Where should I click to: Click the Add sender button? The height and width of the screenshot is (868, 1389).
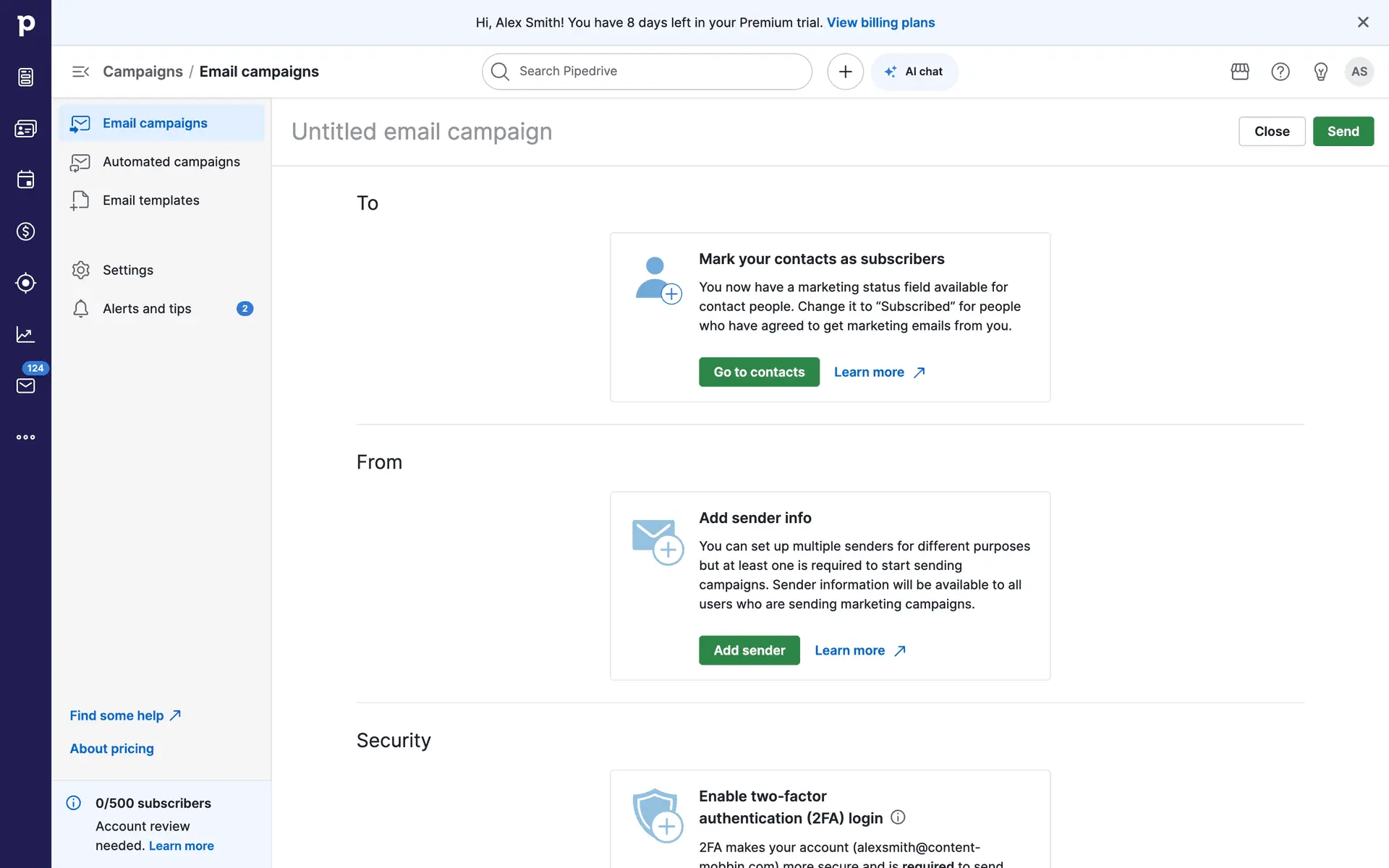pyautogui.click(x=749, y=650)
